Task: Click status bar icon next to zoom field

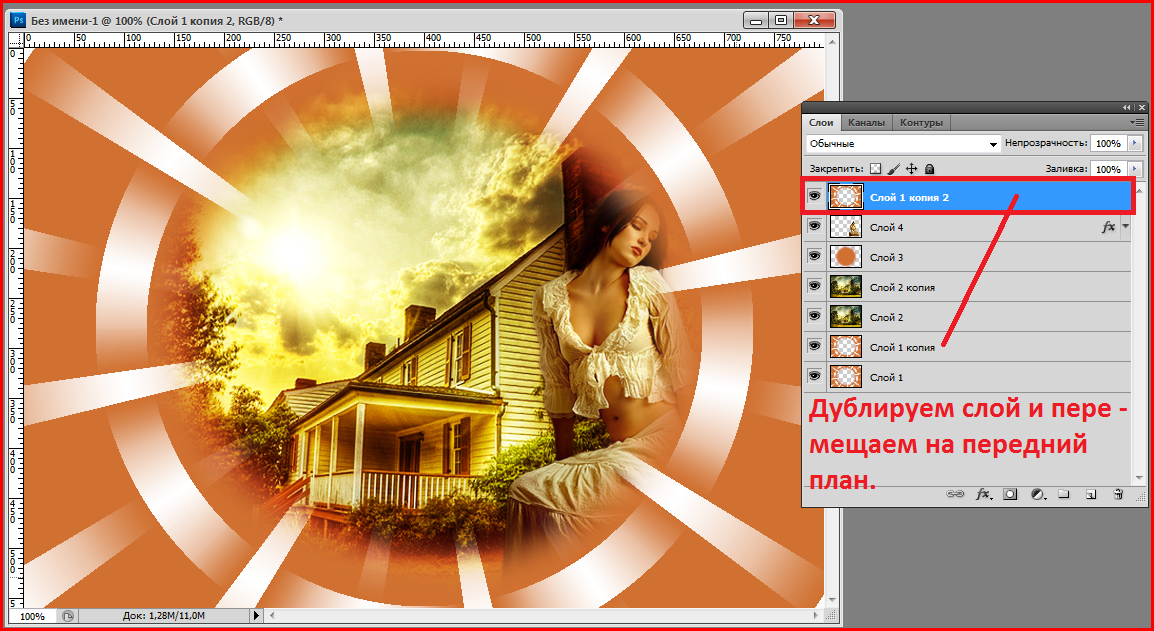Action: [x=67, y=615]
